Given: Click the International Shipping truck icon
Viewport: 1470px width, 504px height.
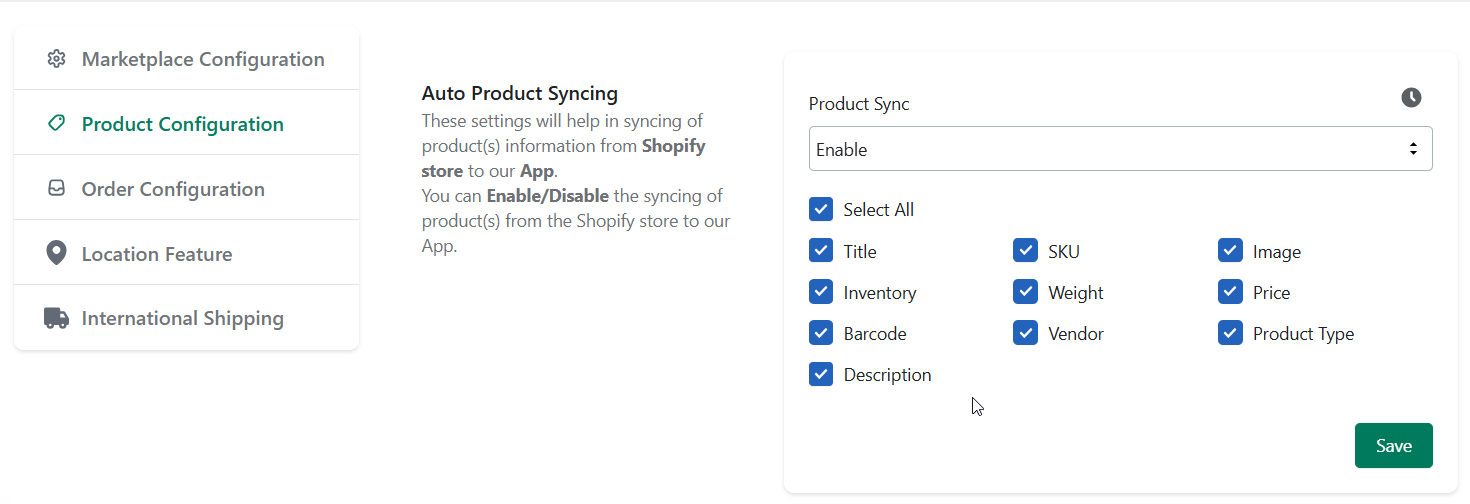Looking at the screenshot, I should (57, 318).
